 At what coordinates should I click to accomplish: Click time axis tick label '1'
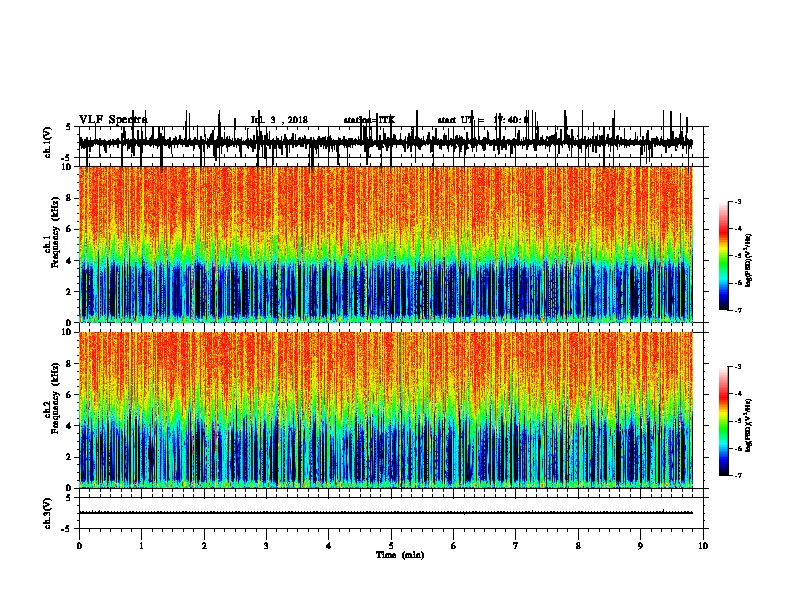point(141,546)
